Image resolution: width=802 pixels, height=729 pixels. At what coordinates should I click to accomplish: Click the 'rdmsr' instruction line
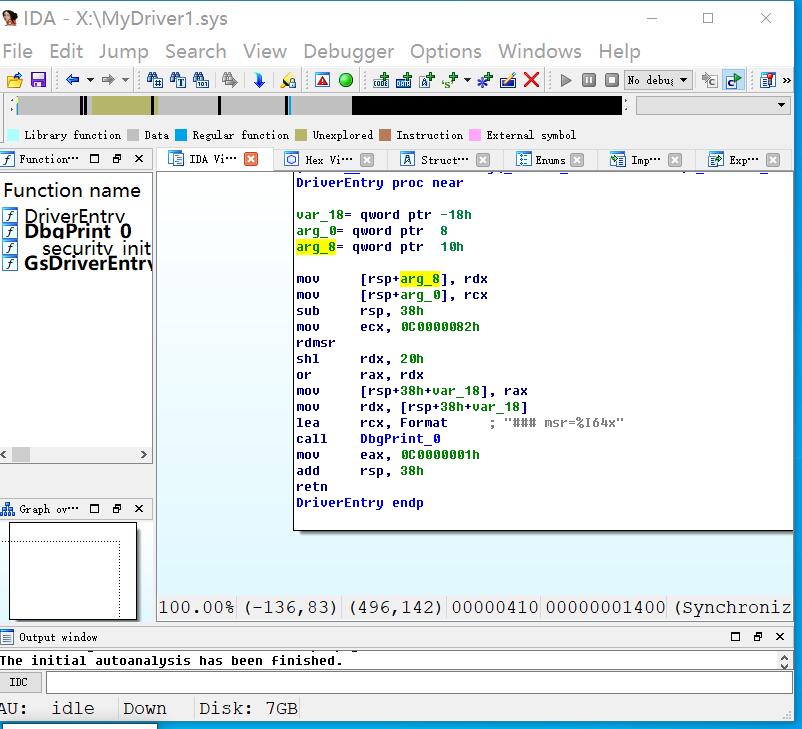(x=316, y=343)
